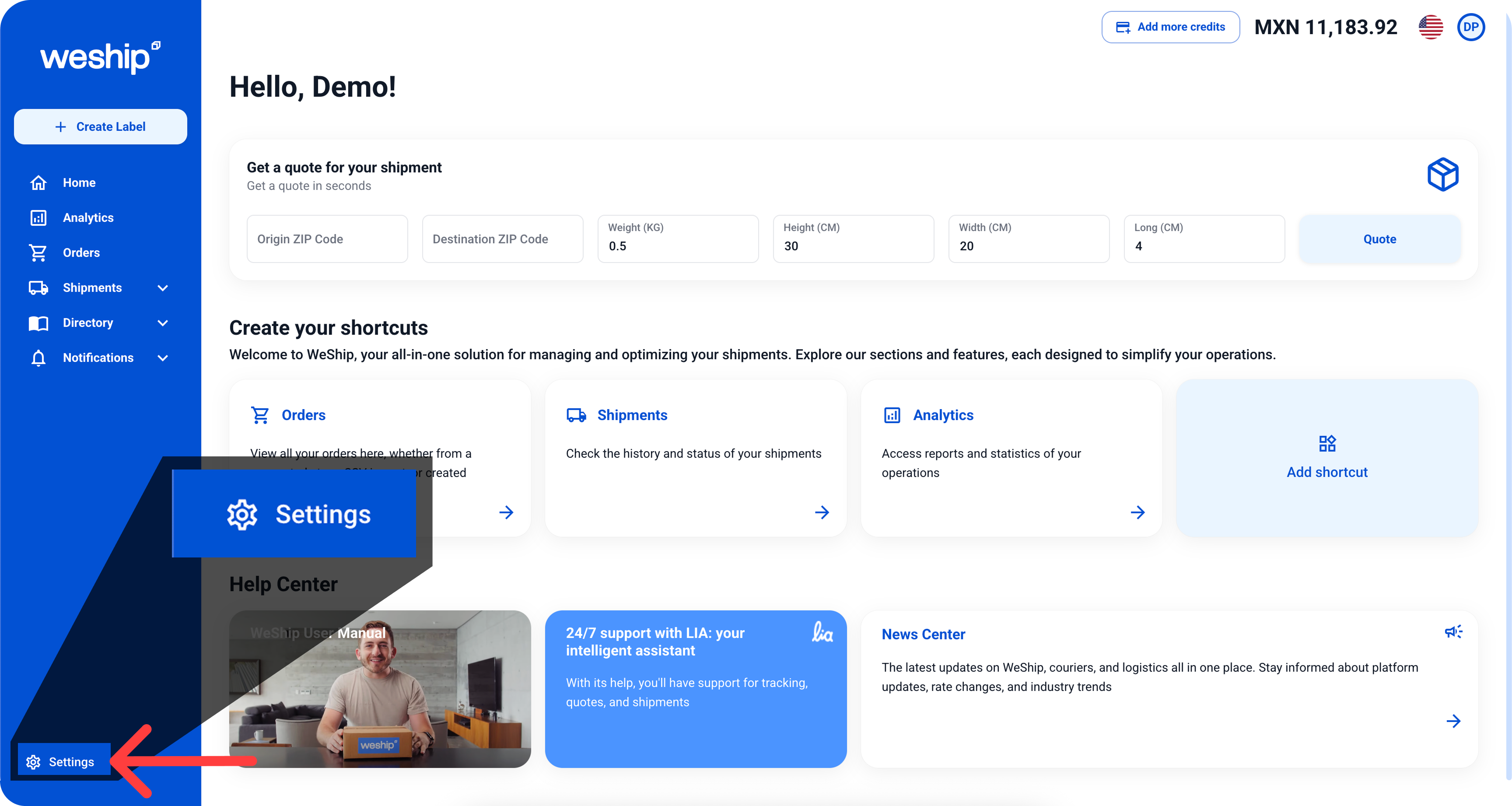Click the lia assistant logo icon
The height and width of the screenshot is (806, 1512).
pyautogui.click(x=822, y=632)
